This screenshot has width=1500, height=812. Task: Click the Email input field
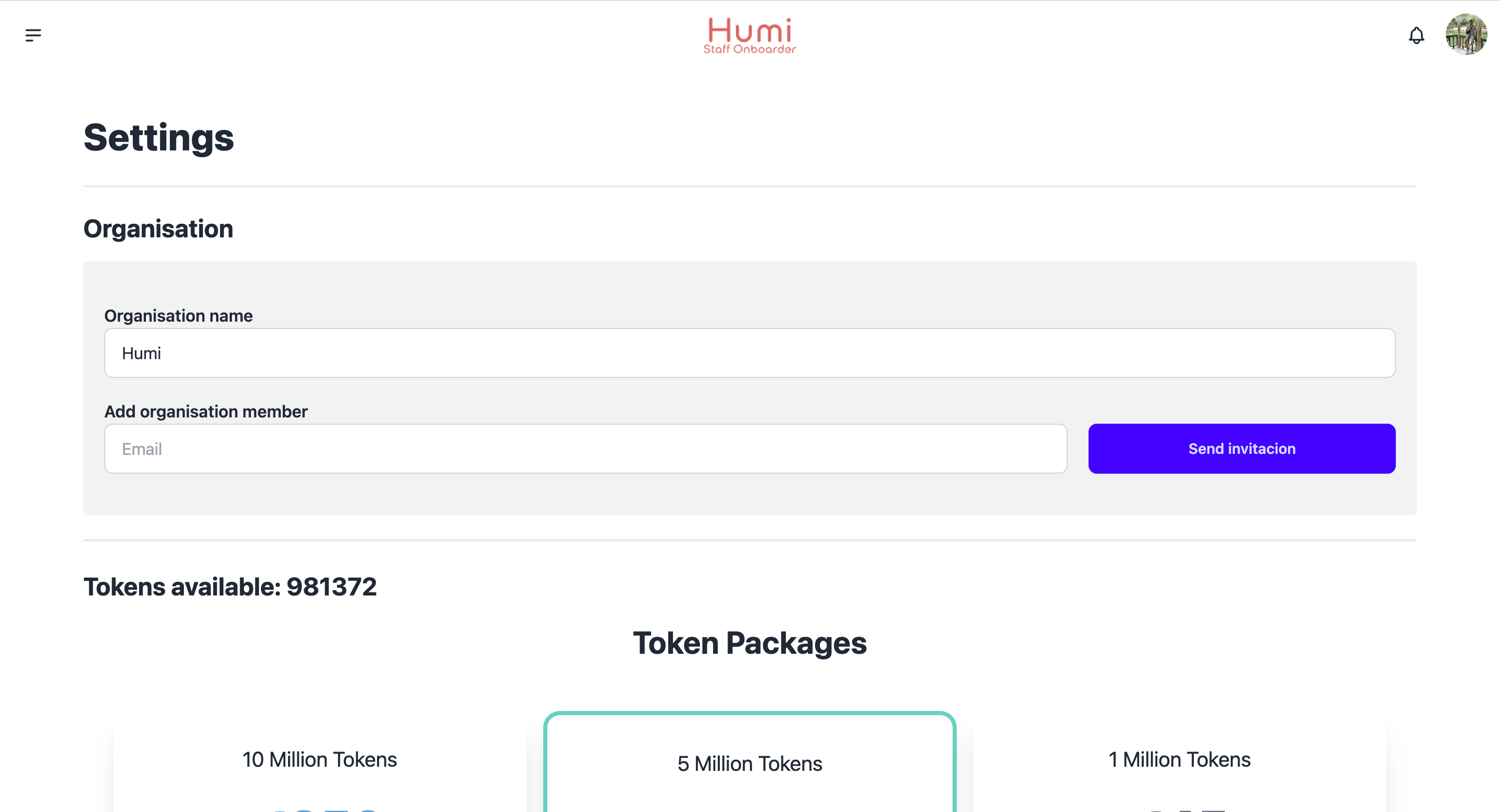click(585, 449)
